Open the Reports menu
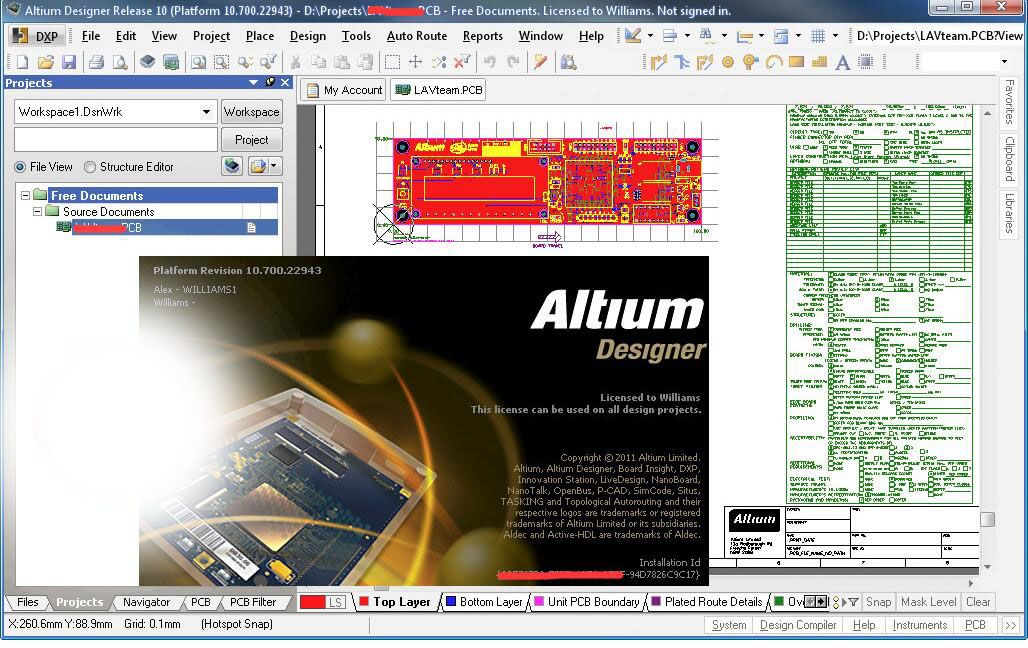The image size is (1028, 648). coord(483,36)
